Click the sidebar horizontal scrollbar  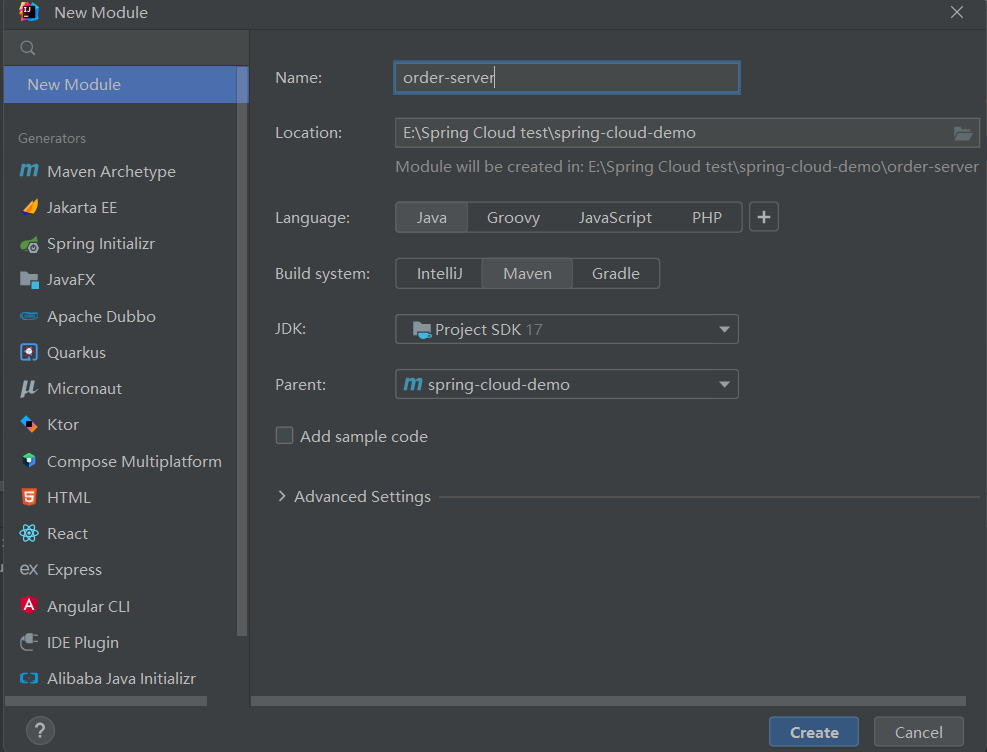[106, 701]
